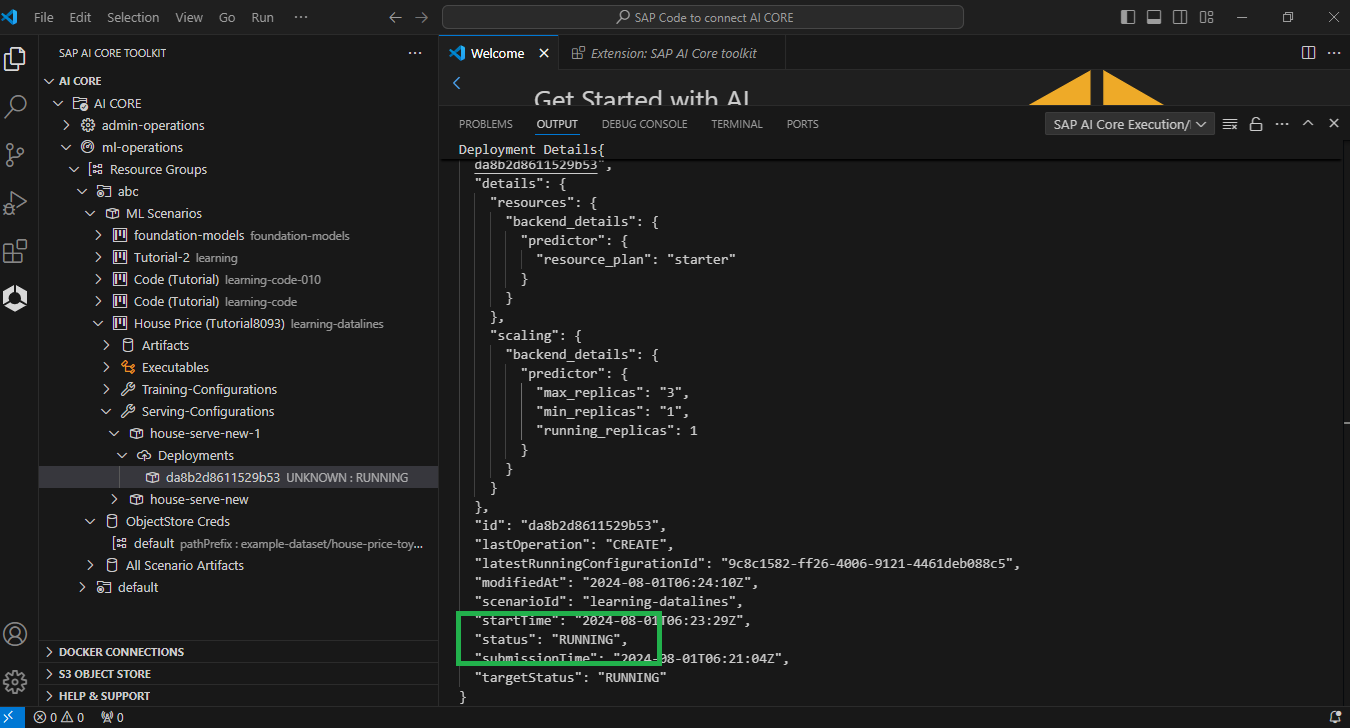The height and width of the screenshot is (728, 1350).
Task: Expand the S3 OBJECT STORE section
Action: 238,674
